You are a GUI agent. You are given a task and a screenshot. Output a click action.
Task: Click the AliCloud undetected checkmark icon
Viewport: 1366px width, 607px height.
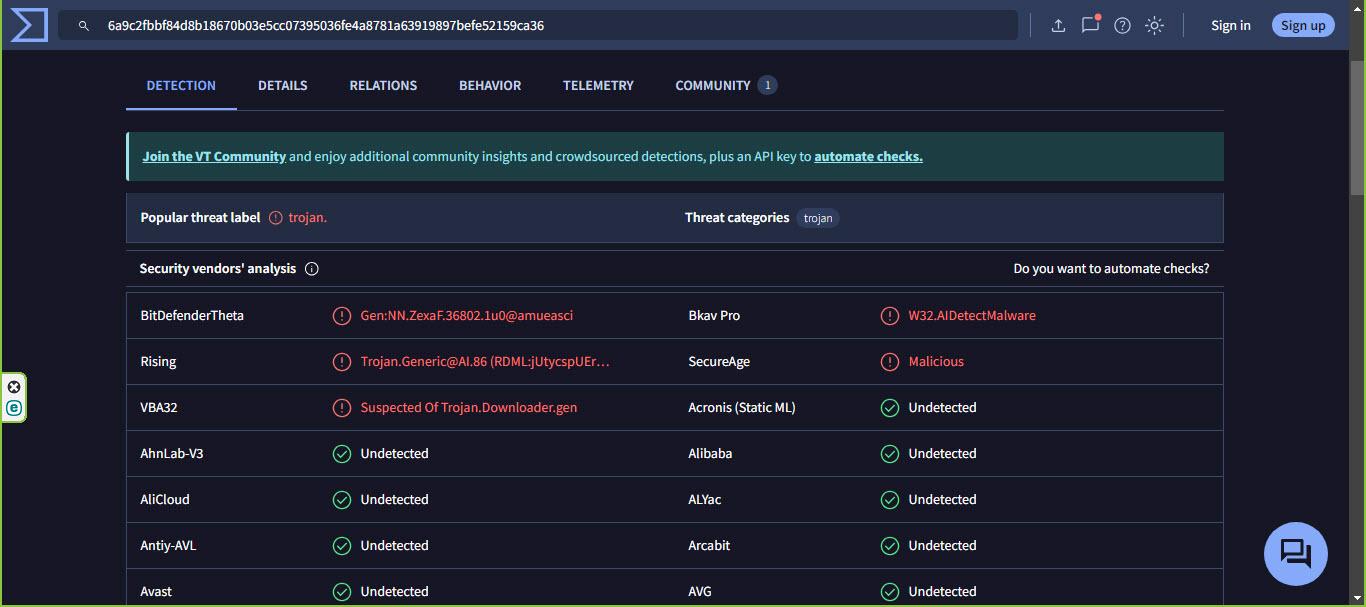342,500
